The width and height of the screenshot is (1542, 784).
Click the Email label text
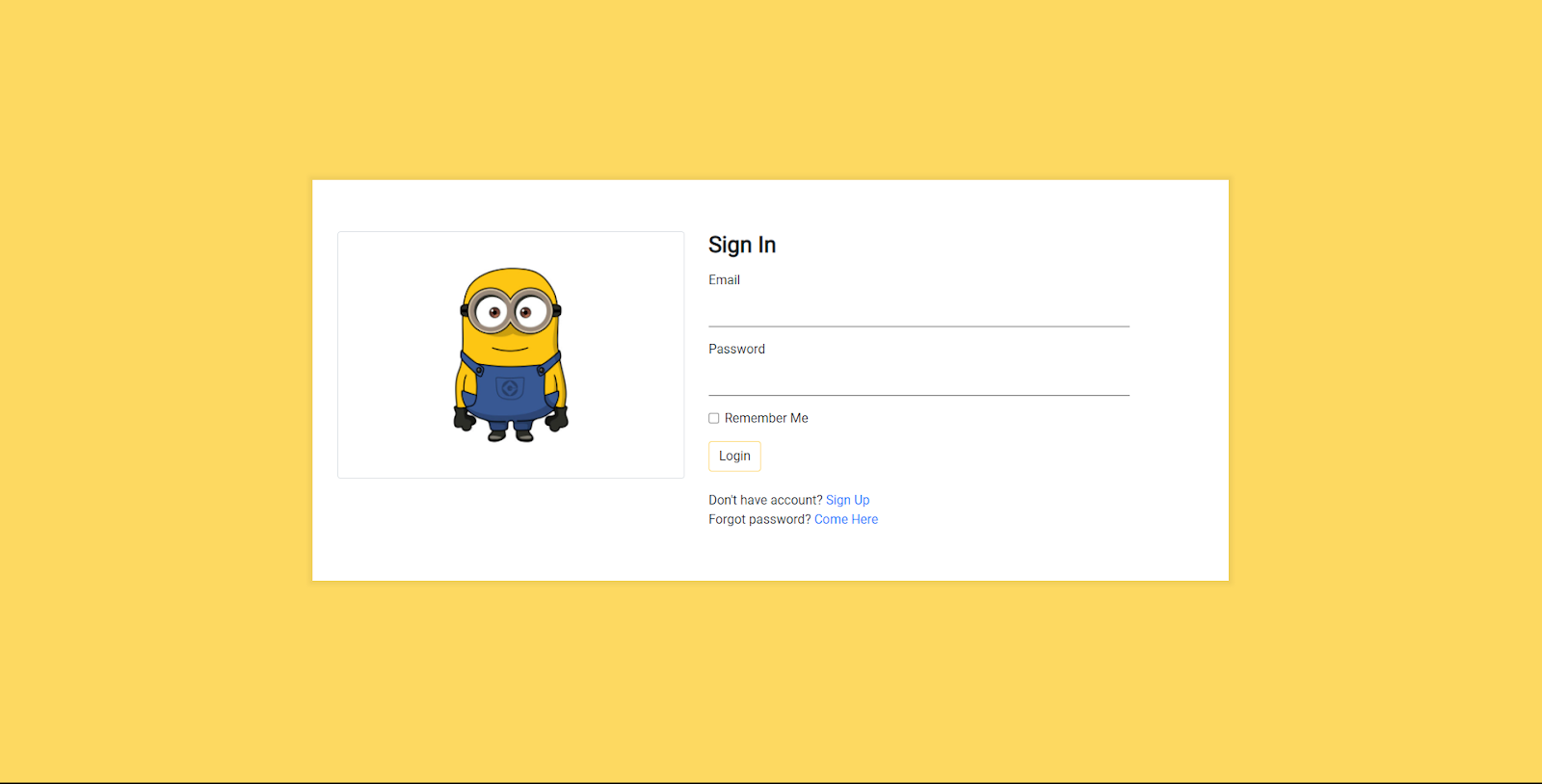point(724,280)
